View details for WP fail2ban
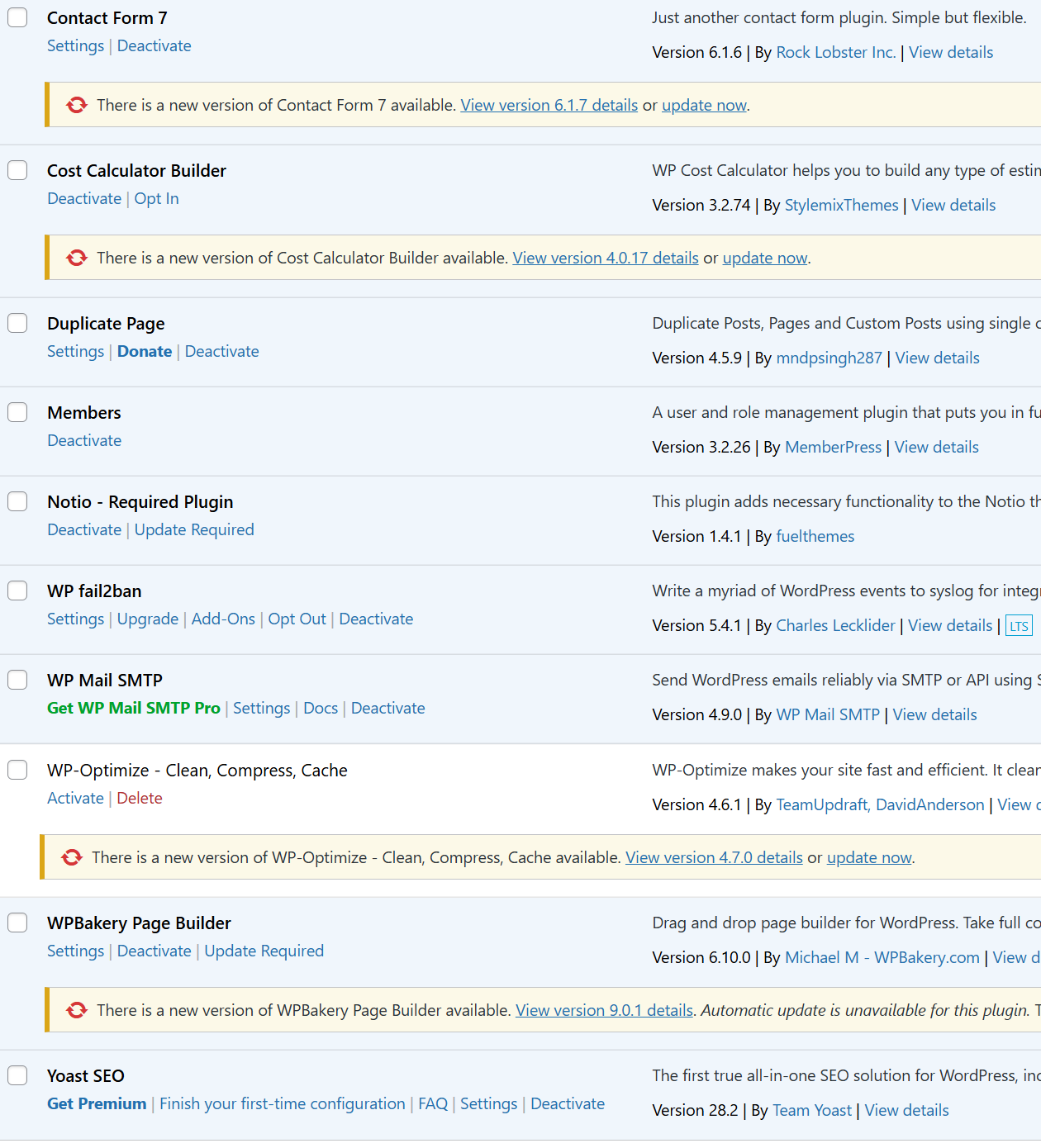Screen dimensions: 1041x1148 click(x=950, y=625)
